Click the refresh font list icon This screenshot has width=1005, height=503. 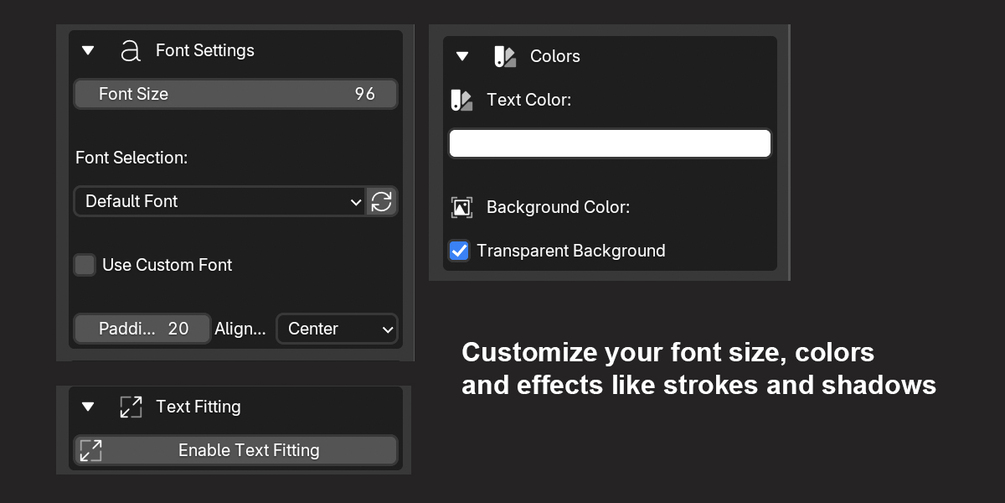[381, 201]
